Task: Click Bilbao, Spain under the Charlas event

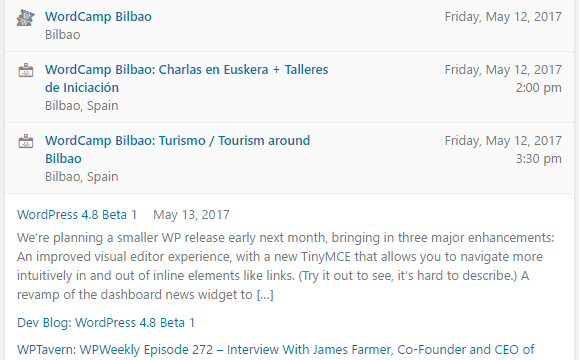Action: (x=82, y=106)
